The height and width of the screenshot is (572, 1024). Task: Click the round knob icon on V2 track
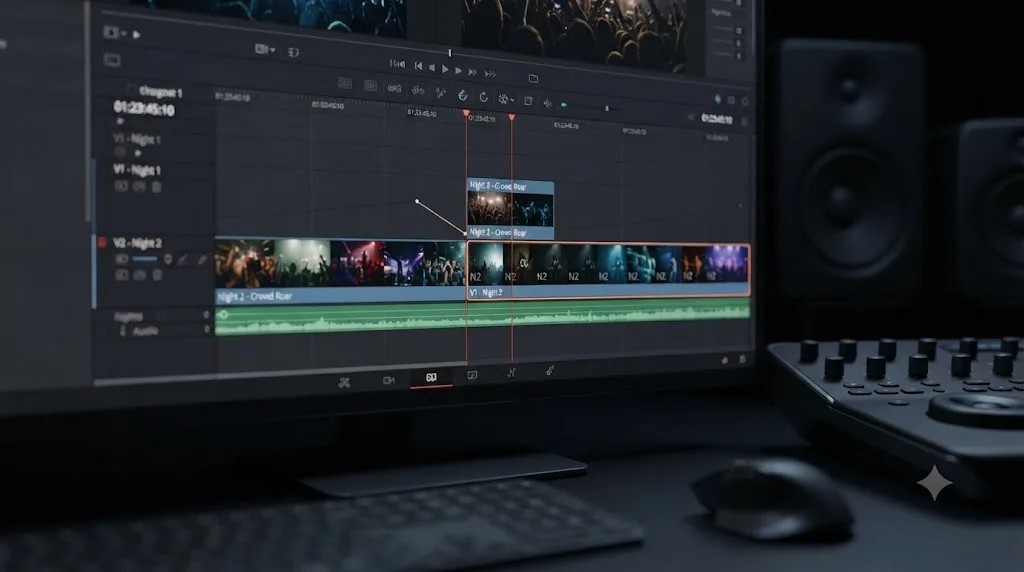[x=168, y=259]
